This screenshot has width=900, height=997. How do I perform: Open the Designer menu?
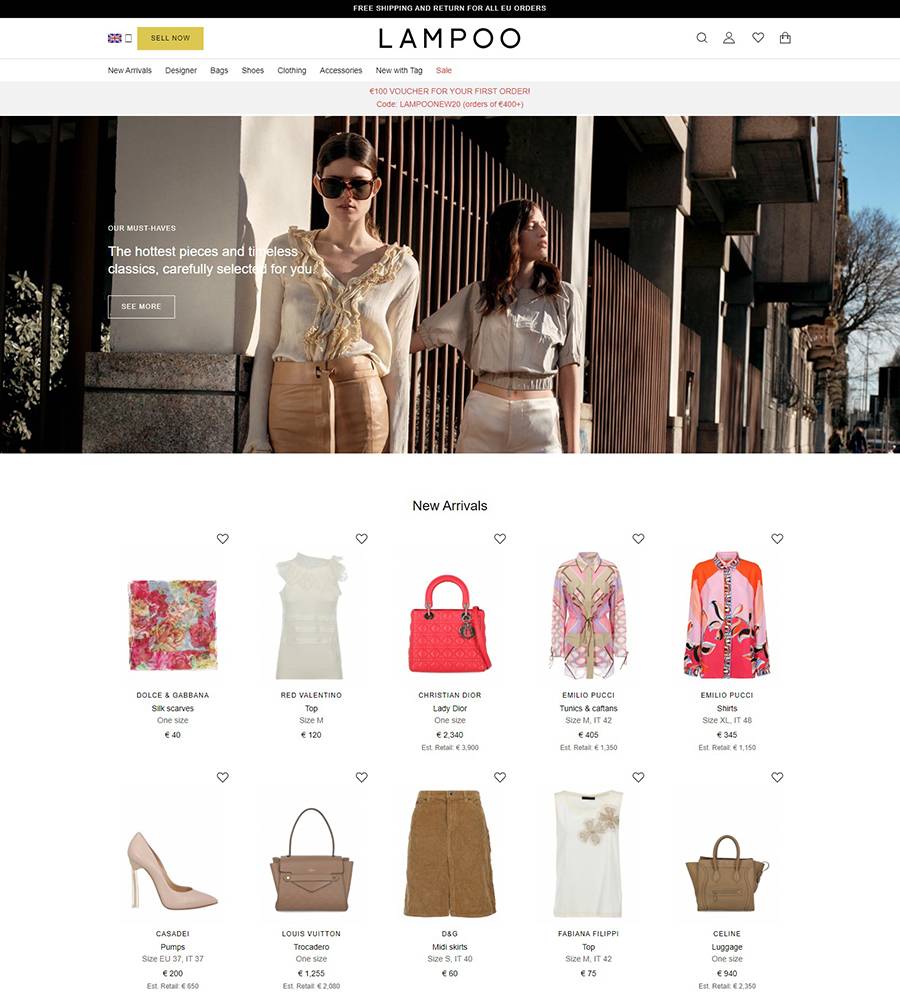click(181, 71)
